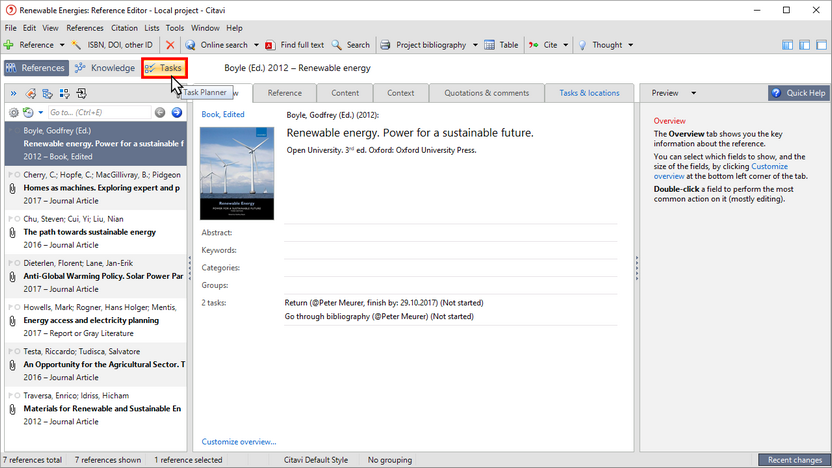Click the Project bibliography printer icon
The image size is (832, 468).
pyautogui.click(x=385, y=45)
